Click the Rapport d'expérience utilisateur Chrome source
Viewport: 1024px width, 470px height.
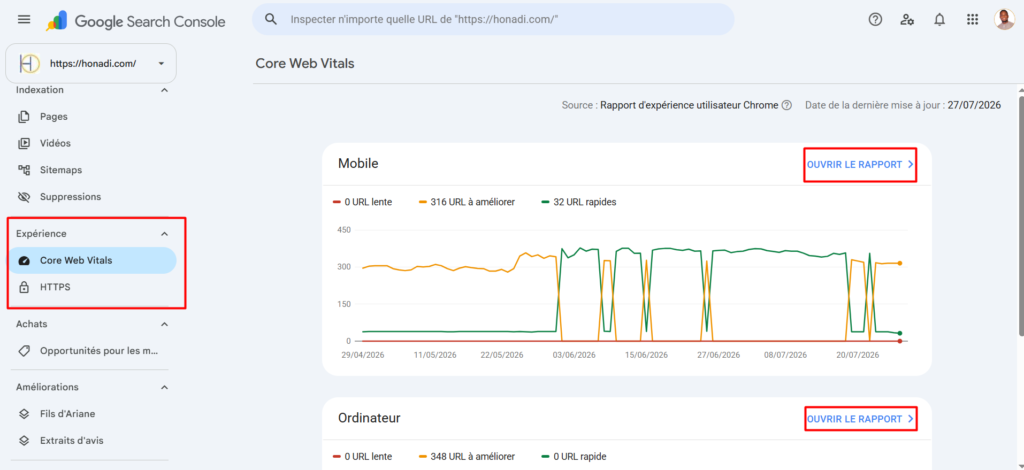pyautogui.click(x=689, y=105)
